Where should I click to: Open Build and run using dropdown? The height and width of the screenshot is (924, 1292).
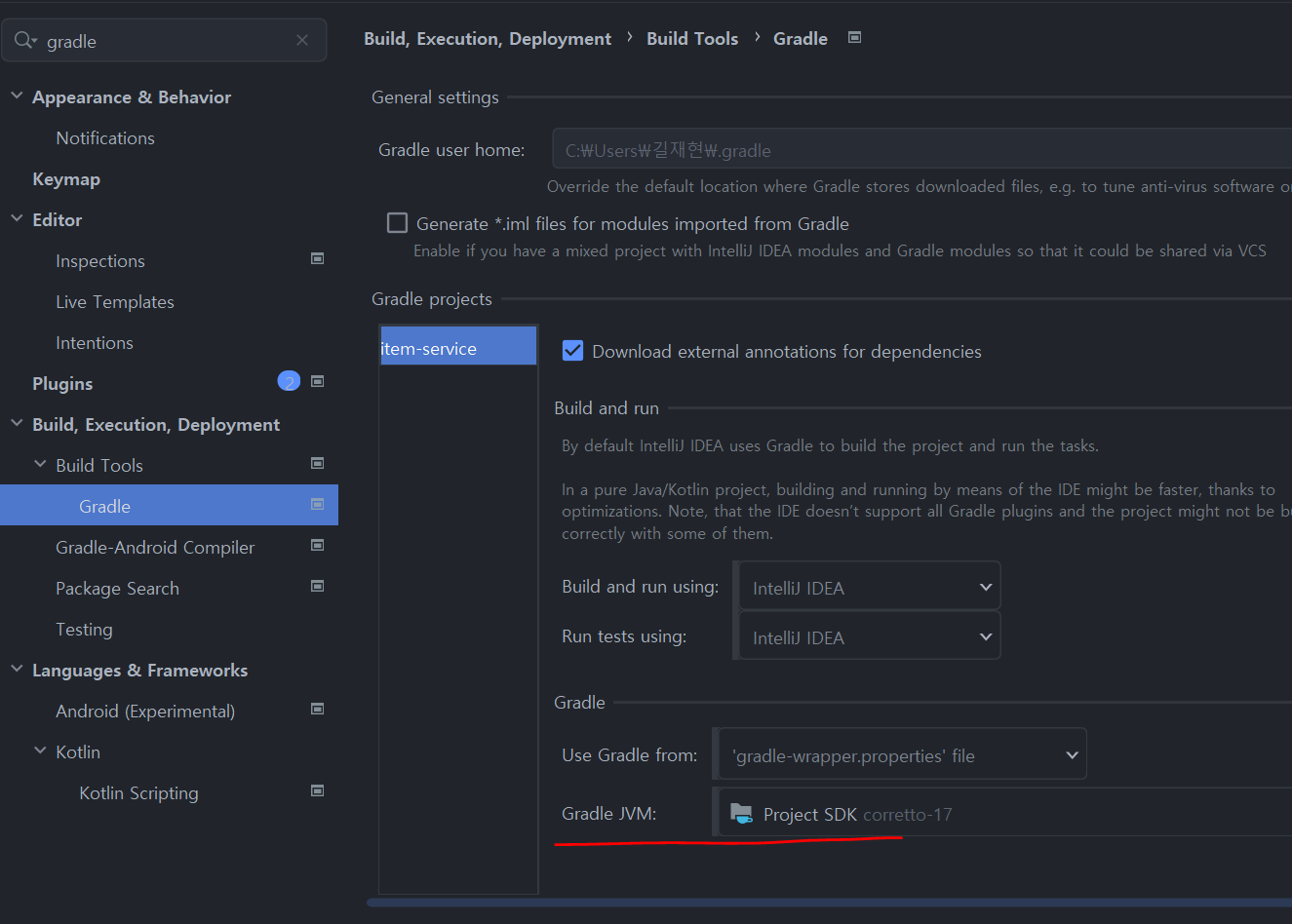869,587
